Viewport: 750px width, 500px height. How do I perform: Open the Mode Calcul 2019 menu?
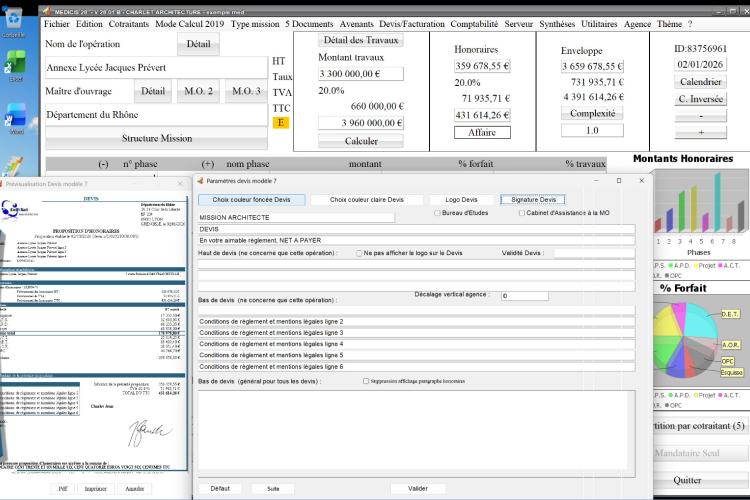(189, 24)
